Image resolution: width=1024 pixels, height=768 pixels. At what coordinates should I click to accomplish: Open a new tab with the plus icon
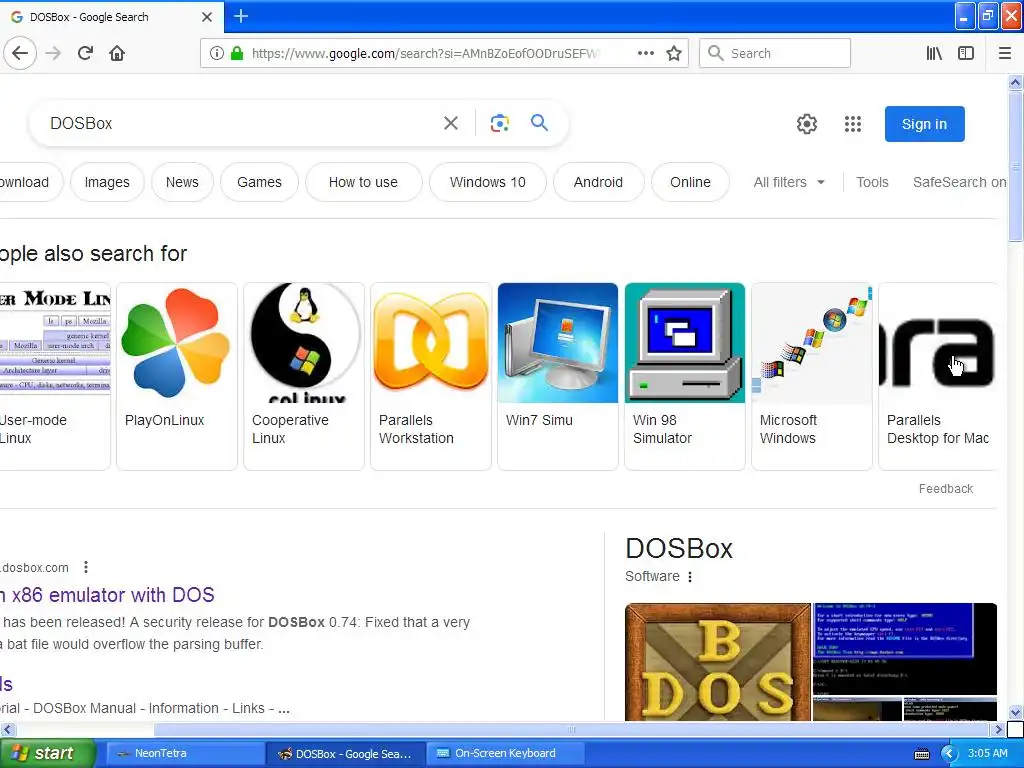pyautogui.click(x=240, y=16)
